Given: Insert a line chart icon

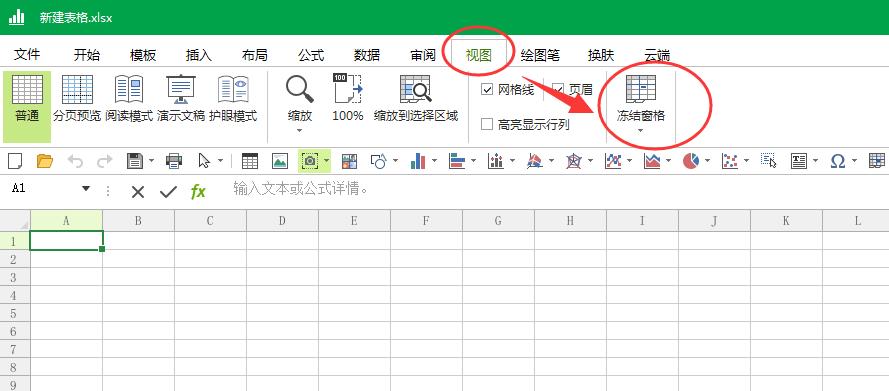Looking at the screenshot, I should pyautogui.click(x=613, y=162).
